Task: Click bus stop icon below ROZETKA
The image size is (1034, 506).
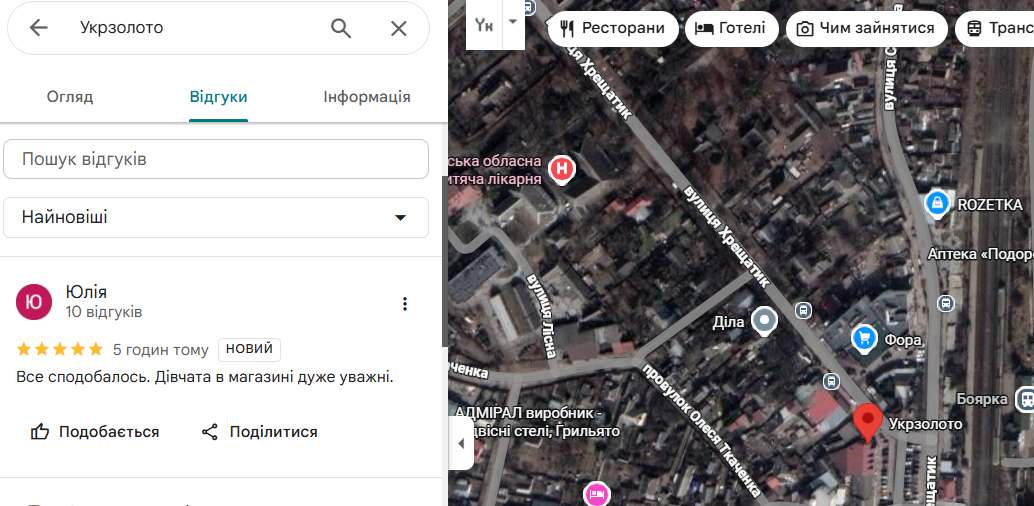Action: tap(946, 303)
